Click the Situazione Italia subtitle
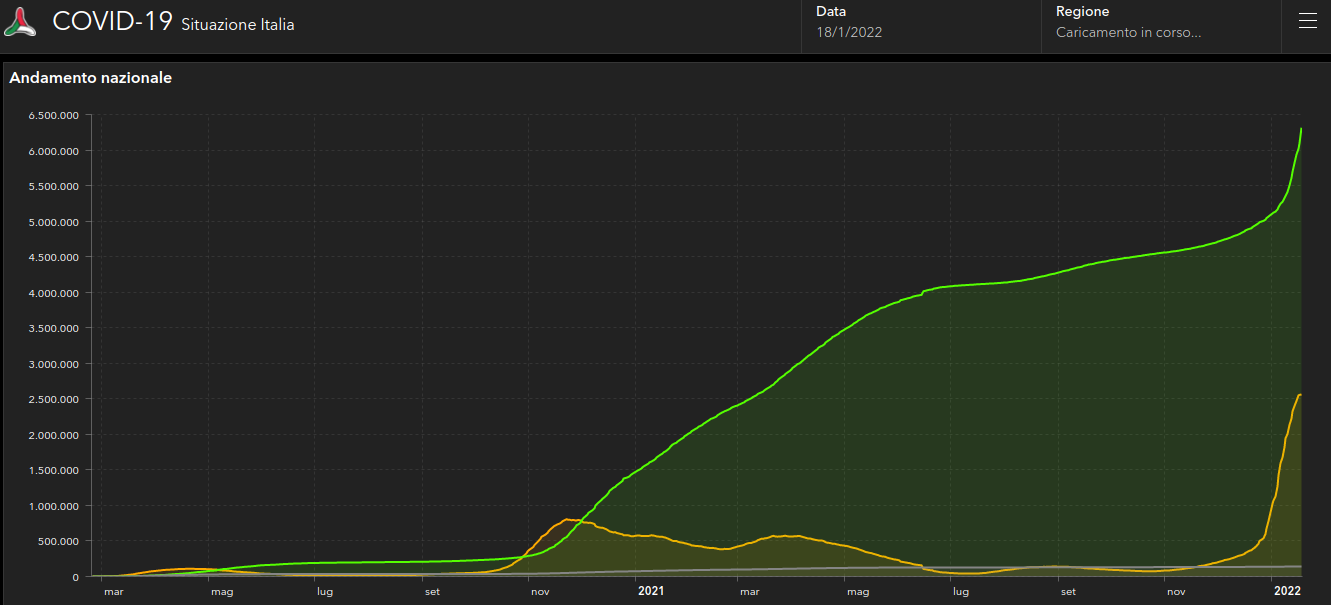The image size is (1331, 605). (238, 25)
